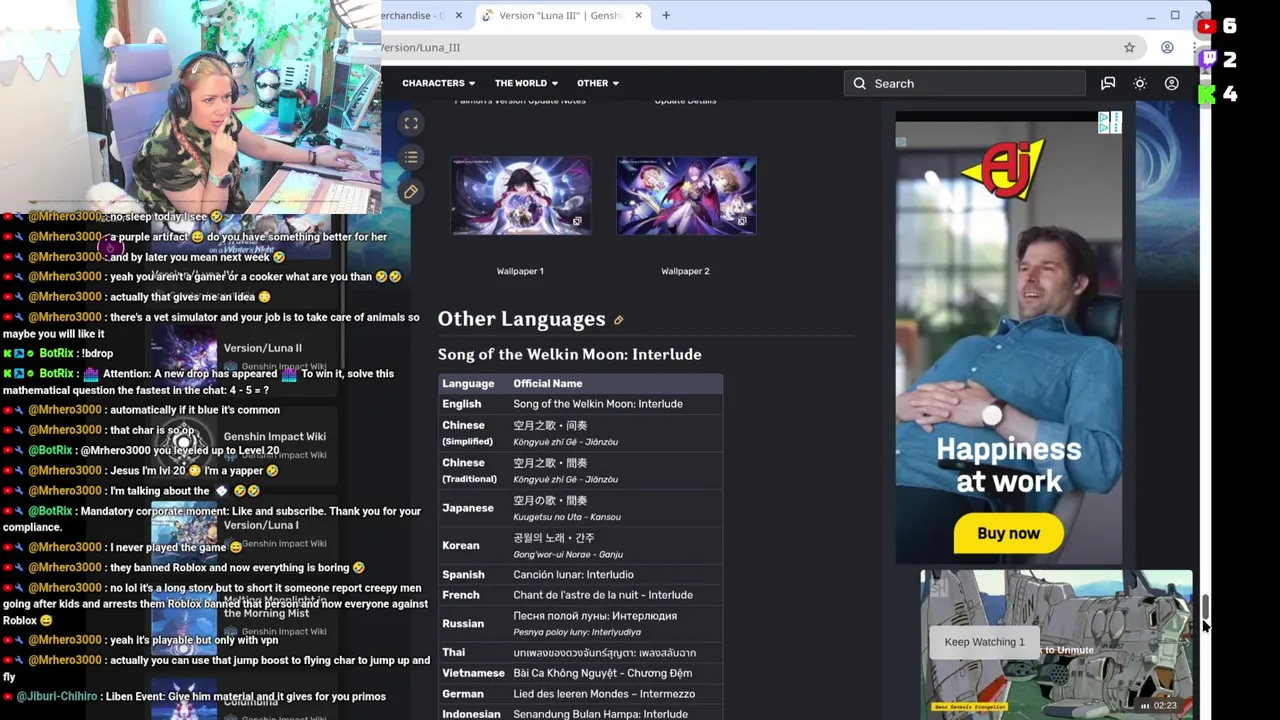Click the Official Name column header

coord(547,383)
